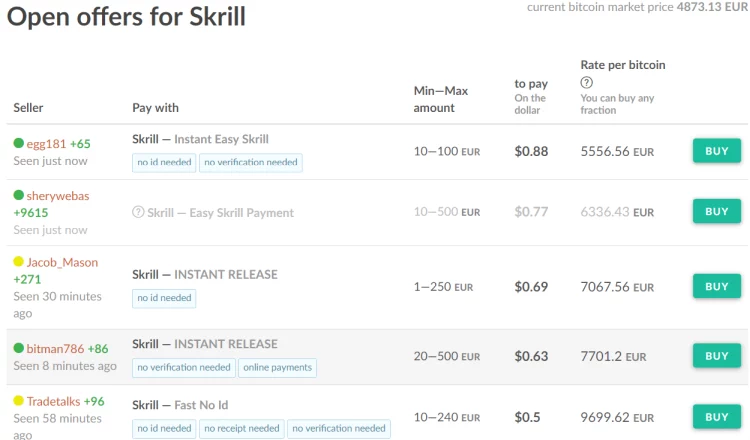Click green status dot next to sherywebas
750x440 pixels.
click(19, 195)
